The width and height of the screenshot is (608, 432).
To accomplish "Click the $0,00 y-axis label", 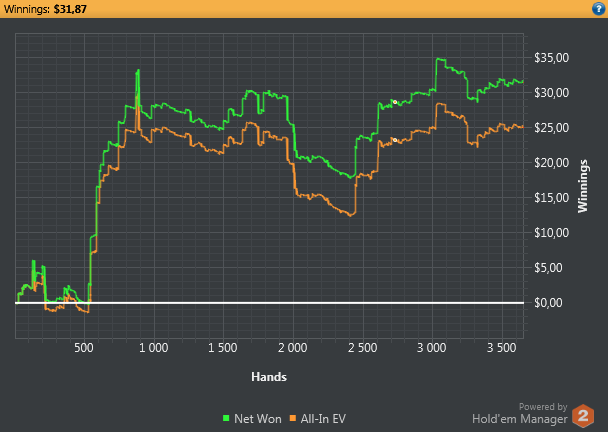I will click(548, 302).
